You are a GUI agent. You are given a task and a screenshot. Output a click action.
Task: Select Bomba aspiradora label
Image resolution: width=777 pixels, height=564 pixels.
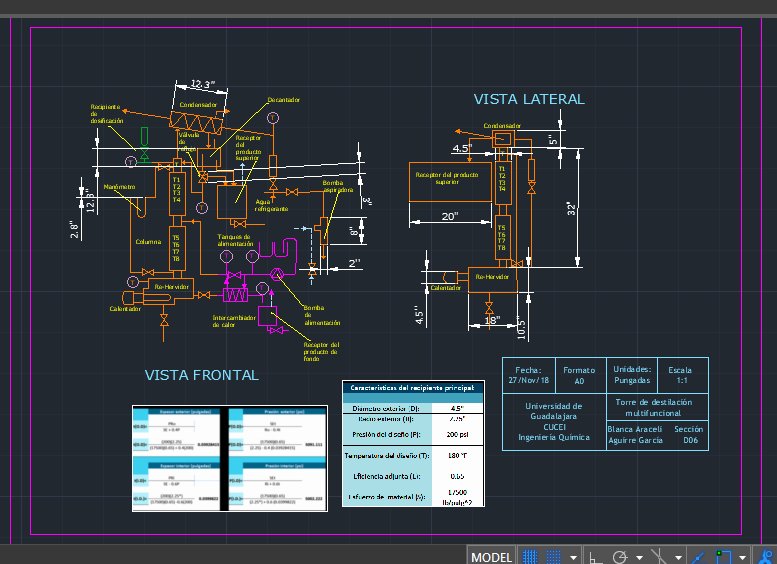coord(337,186)
